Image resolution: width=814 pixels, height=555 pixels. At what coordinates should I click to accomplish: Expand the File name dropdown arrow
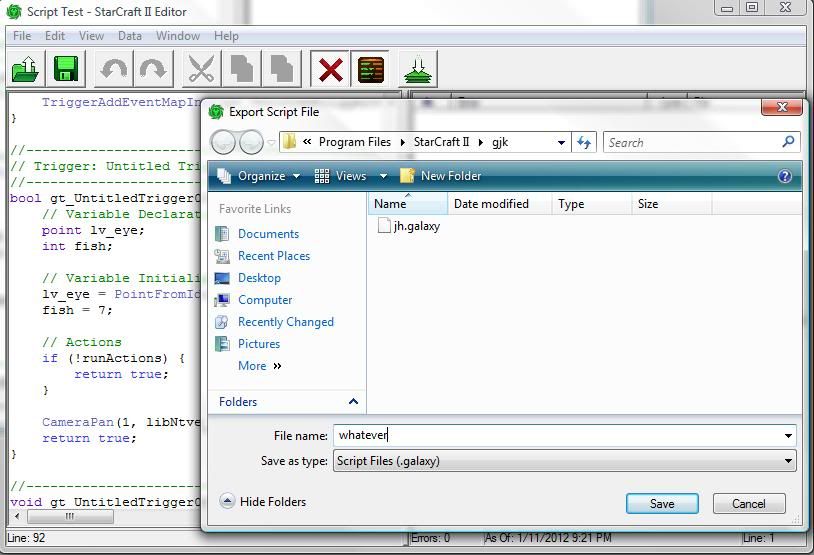pos(788,435)
